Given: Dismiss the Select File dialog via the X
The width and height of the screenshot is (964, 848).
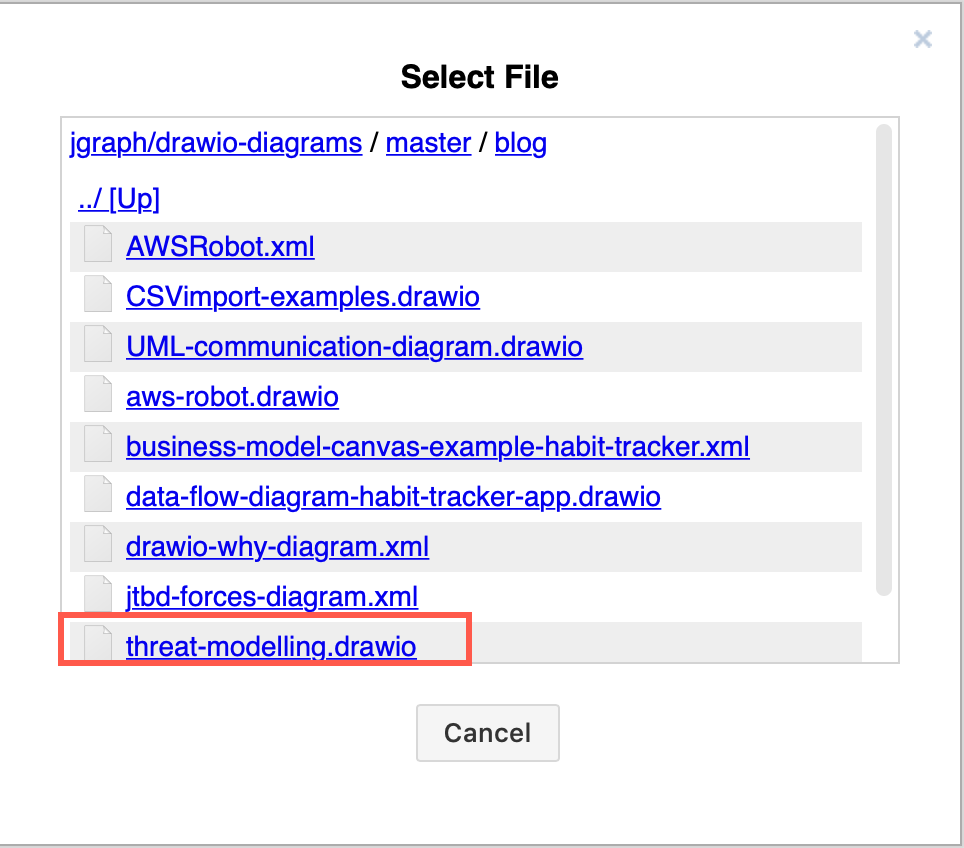Looking at the screenshot, I should pos(922,39).
